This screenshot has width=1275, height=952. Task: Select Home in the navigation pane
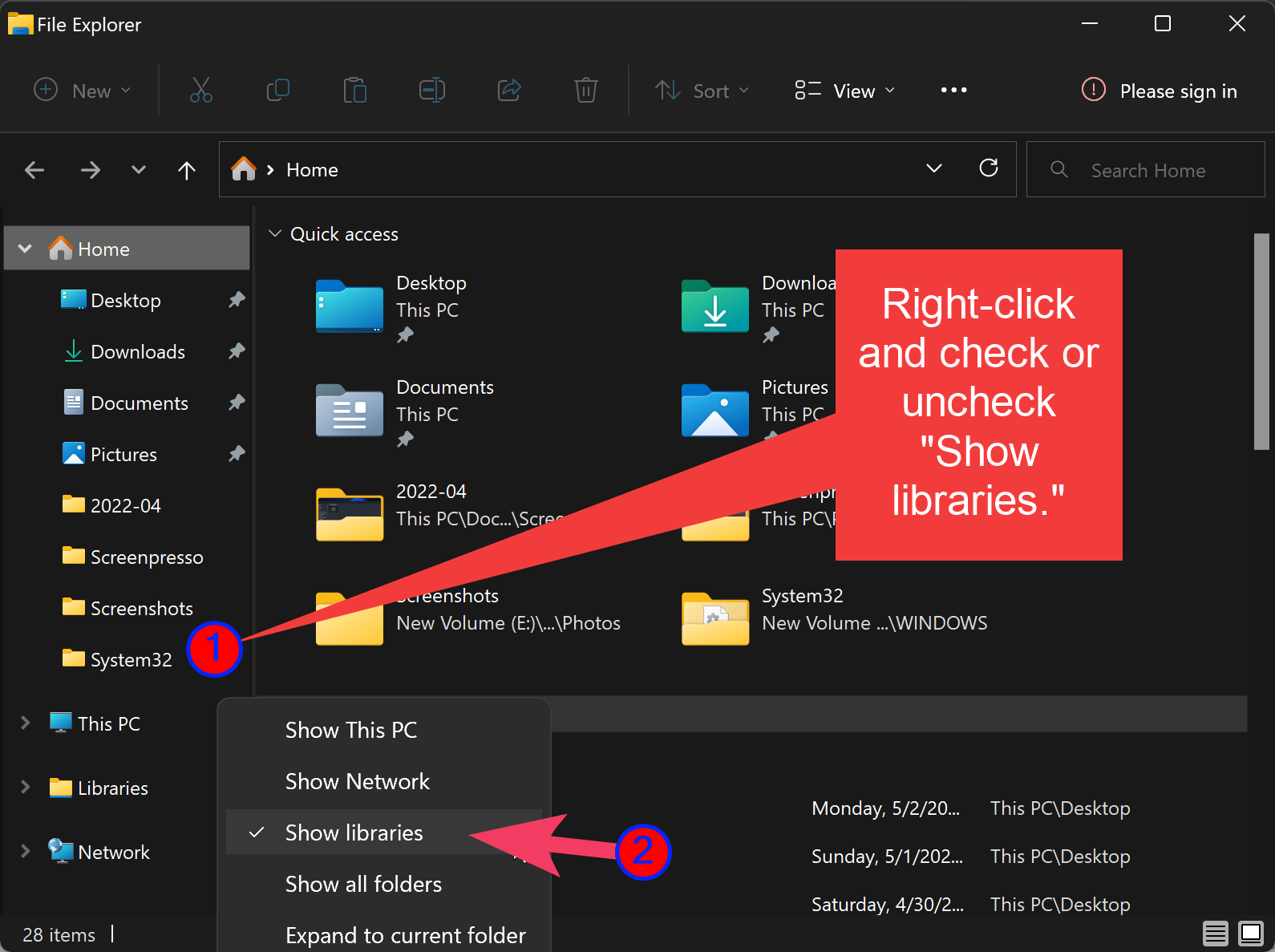click(x=127, y=249)
